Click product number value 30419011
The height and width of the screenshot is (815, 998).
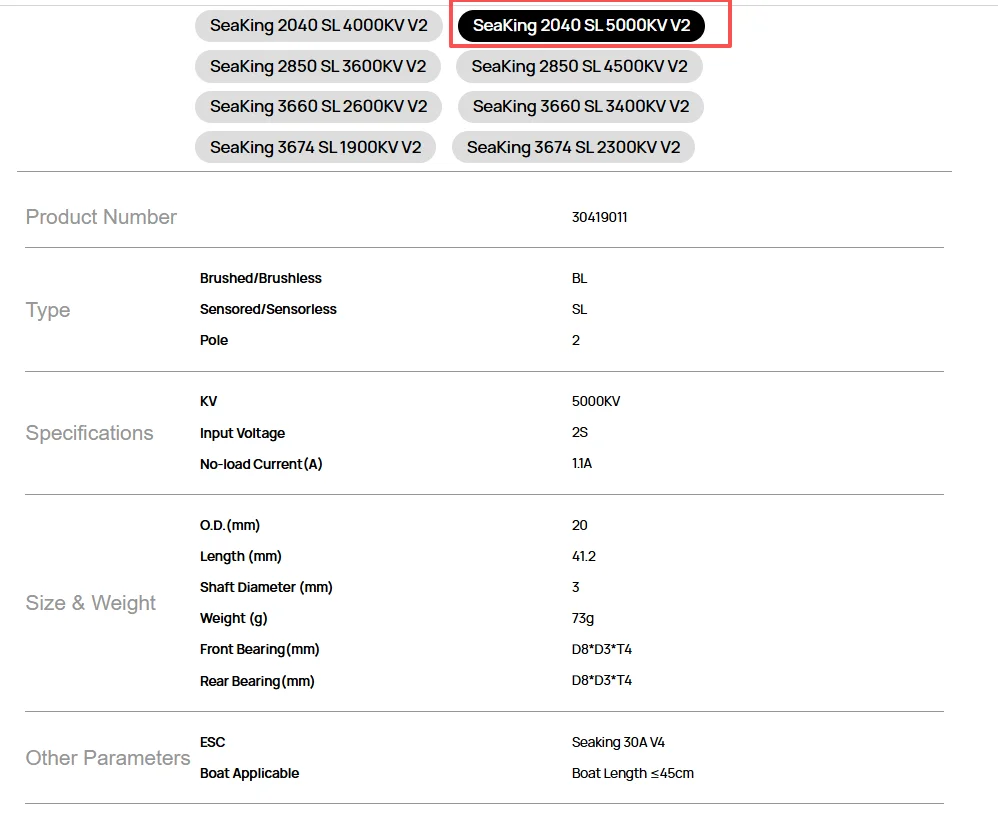[x=599, y=217]
